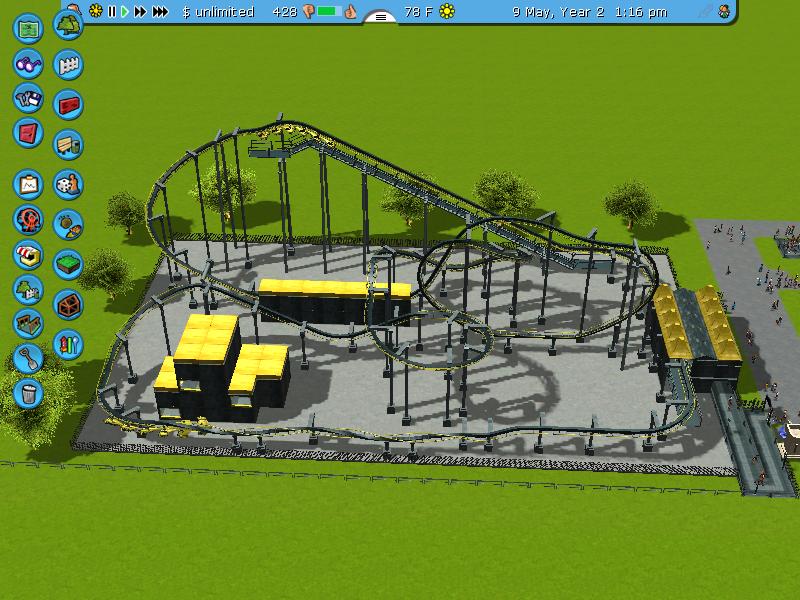This screenshot has width=800, height=600.
Task: Set double fast-forward speed
Action: tap(140, 11)
